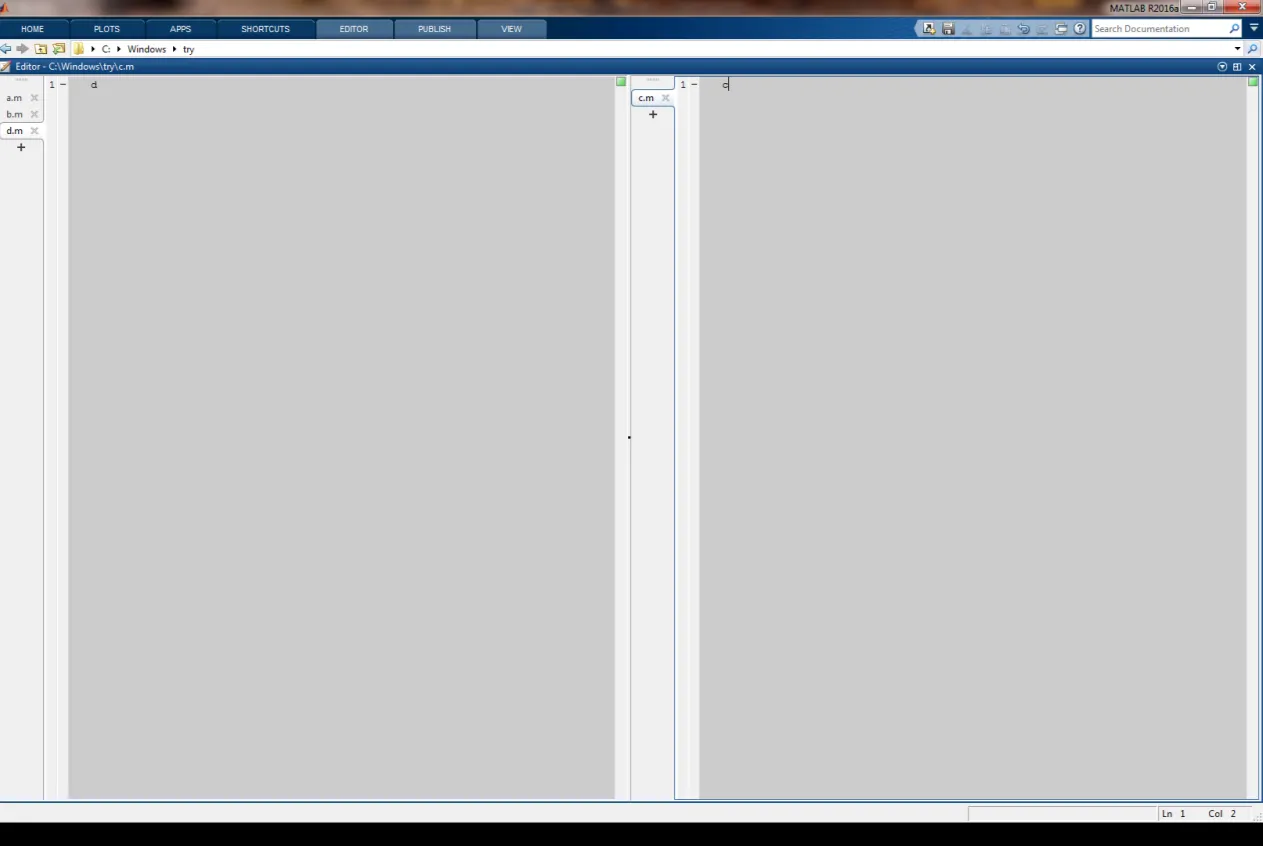Close the b.m document tab
The width and height of the screenshot is (1263, 846).
point(34,114)
